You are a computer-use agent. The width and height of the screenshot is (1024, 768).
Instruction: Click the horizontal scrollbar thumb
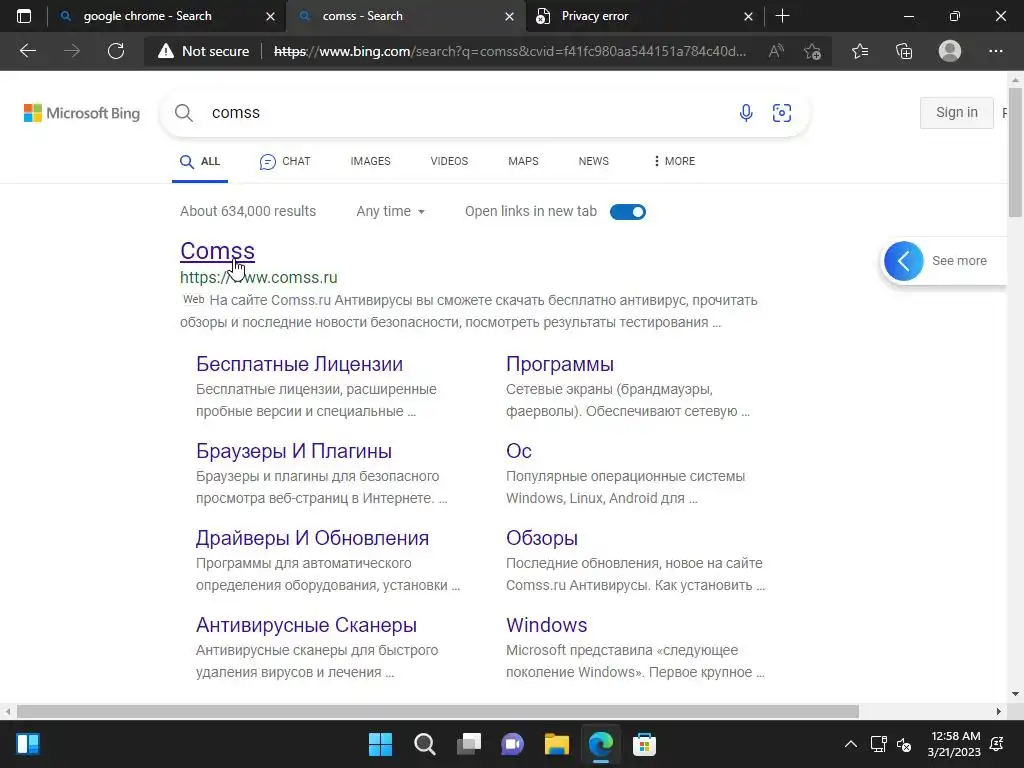click(438, 711)
